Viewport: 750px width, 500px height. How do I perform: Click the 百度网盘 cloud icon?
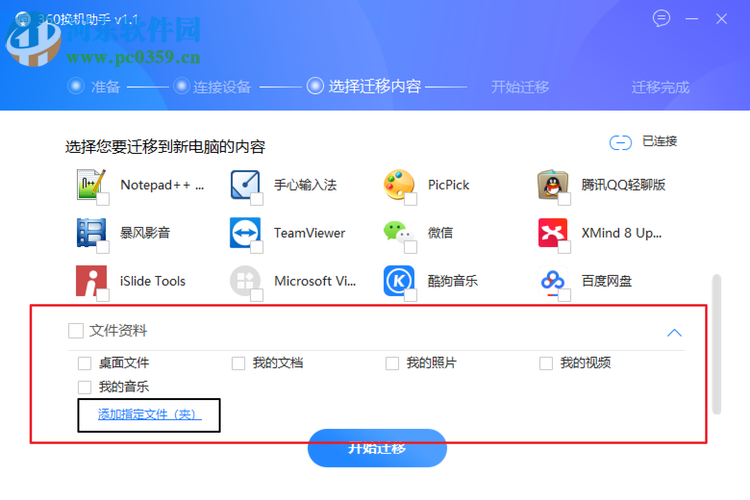coord(552,281)
